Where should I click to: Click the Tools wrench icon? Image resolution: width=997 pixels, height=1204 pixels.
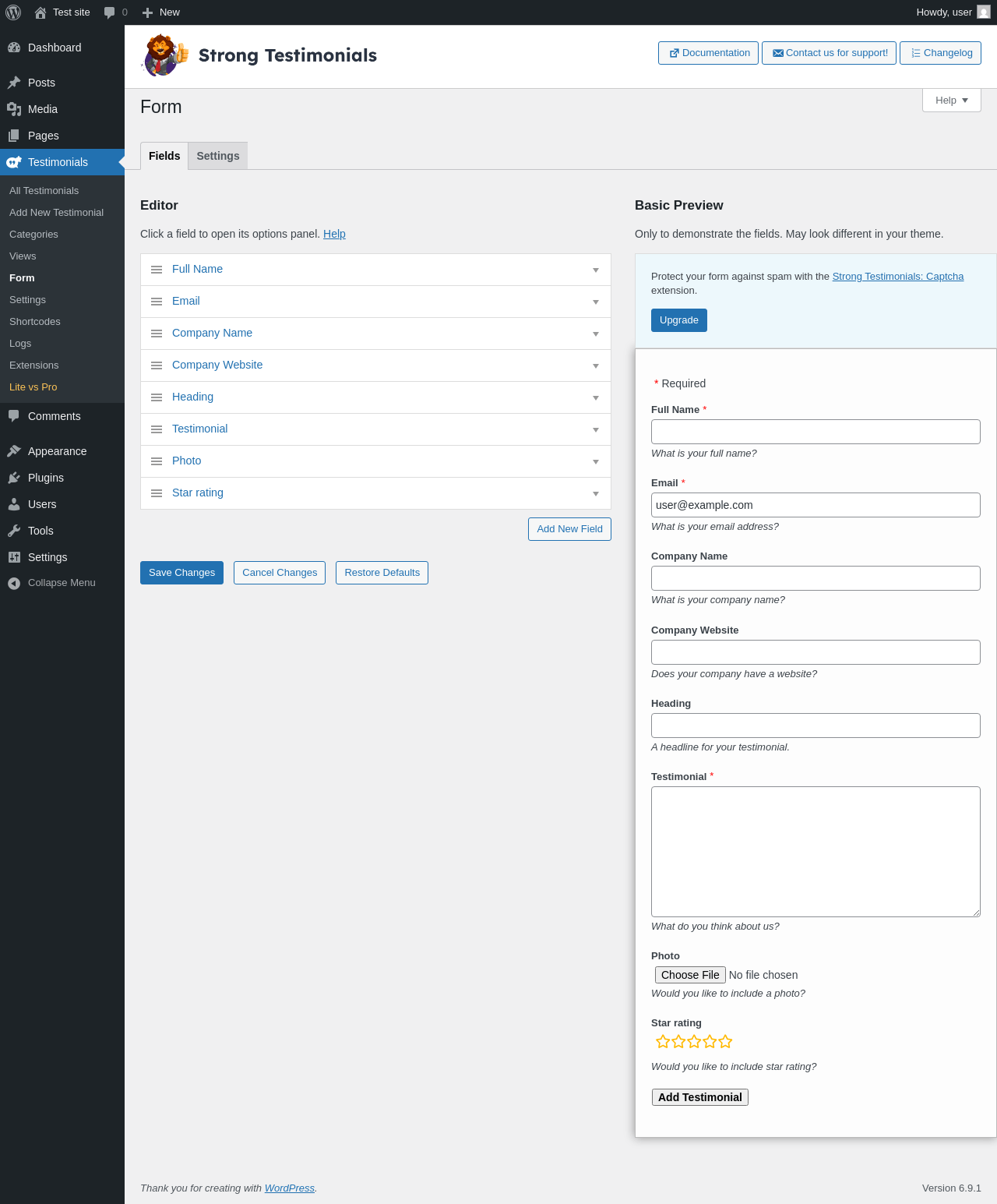pos(14,531)
